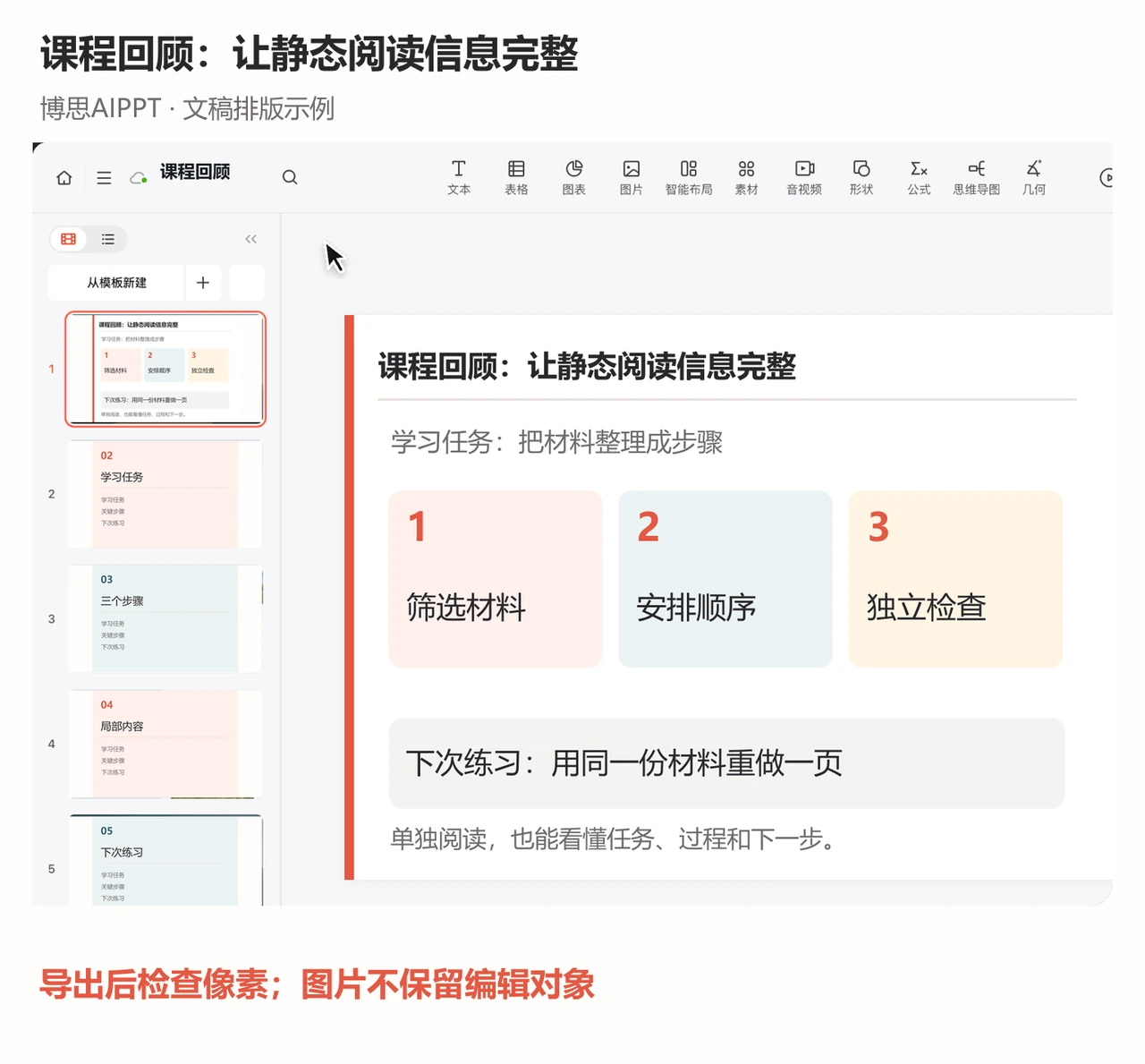The height and width of the screenshot is (1064, 1145).
Task: Click the document title 课程回顾
Action: pos(195,172)
